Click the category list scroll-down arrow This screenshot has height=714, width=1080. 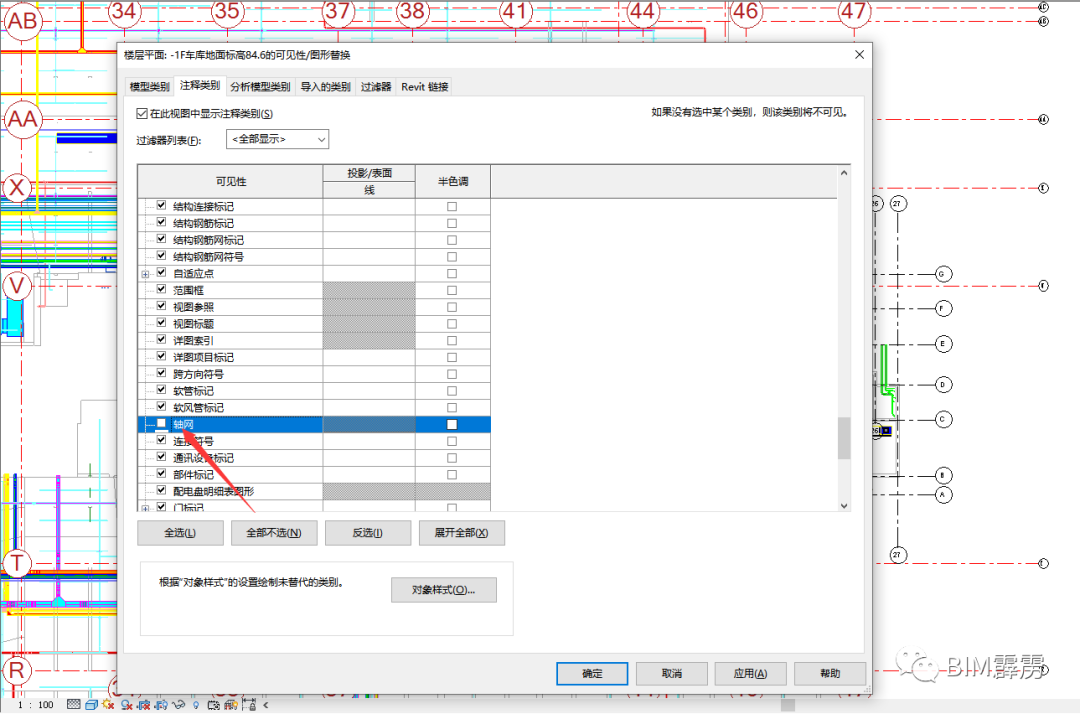(844, 505)
